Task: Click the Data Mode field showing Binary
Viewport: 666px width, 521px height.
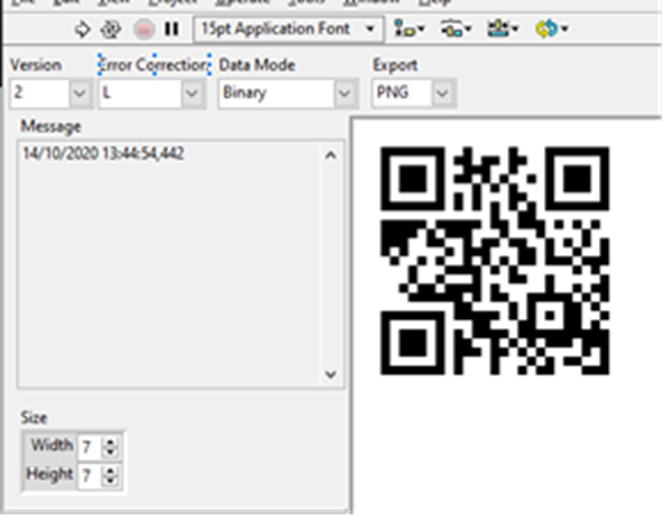Action: coord(277,93)
